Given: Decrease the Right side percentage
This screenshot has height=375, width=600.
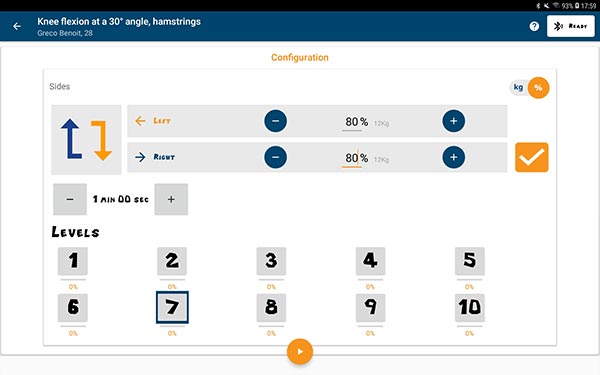Looking at the screenshot, I should click(276, 157).
